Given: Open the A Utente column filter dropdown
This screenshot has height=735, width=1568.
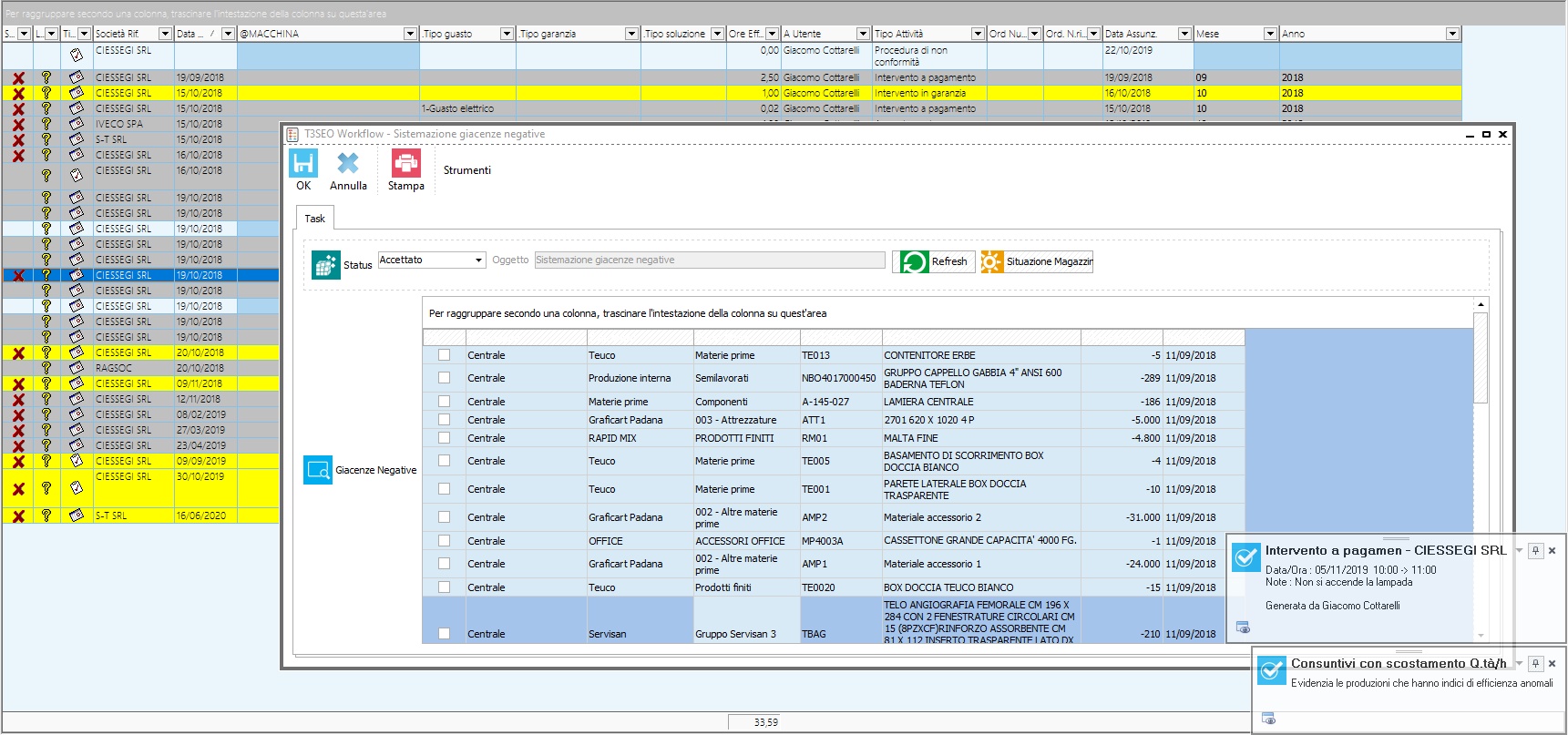Looking at the screenshot, I should click(863, 34).
